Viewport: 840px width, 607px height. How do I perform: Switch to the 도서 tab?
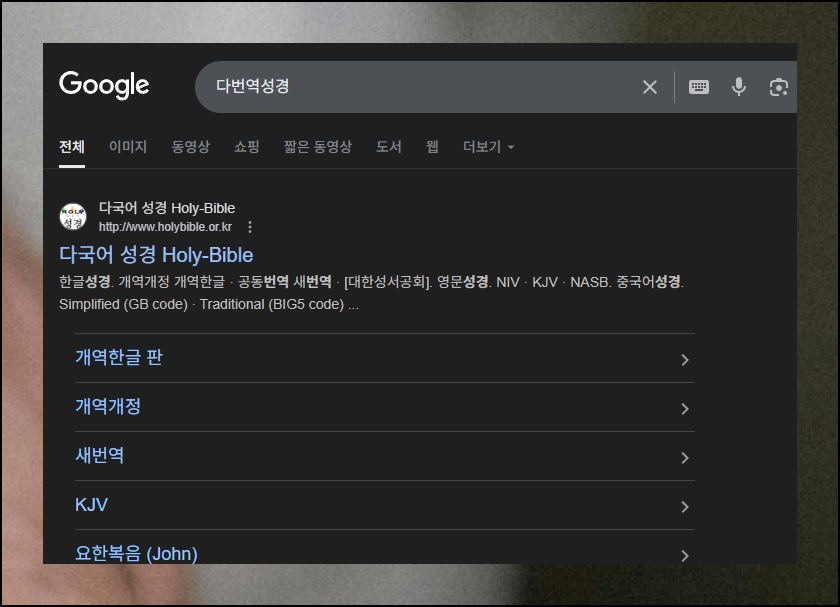[x=388, y=147]
